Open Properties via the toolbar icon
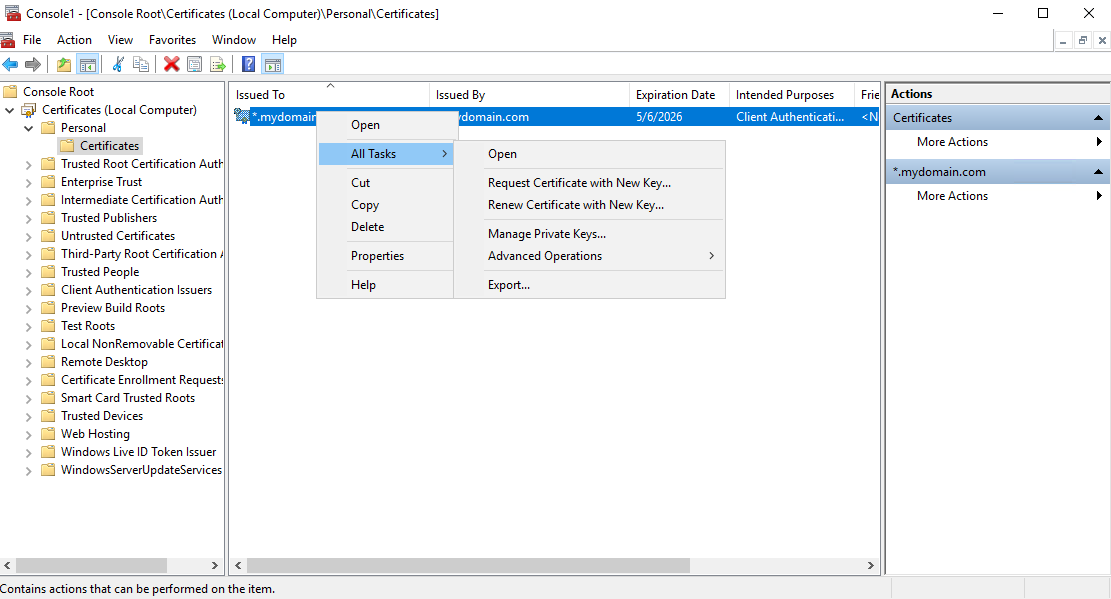 coord(194,64)
